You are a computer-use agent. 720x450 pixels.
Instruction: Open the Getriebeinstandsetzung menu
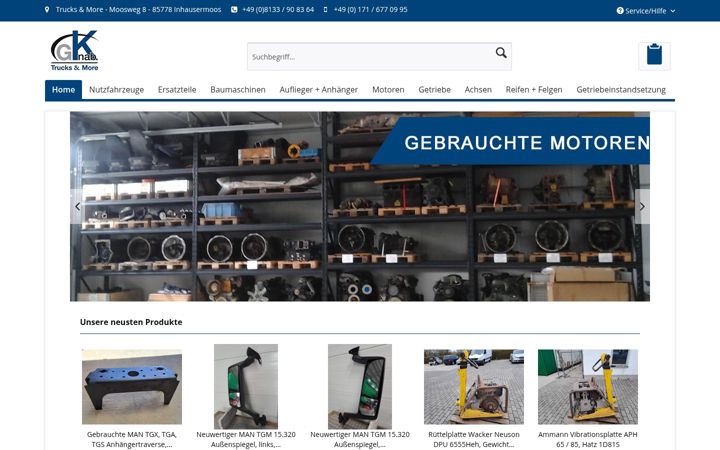[x=621, y=90]
